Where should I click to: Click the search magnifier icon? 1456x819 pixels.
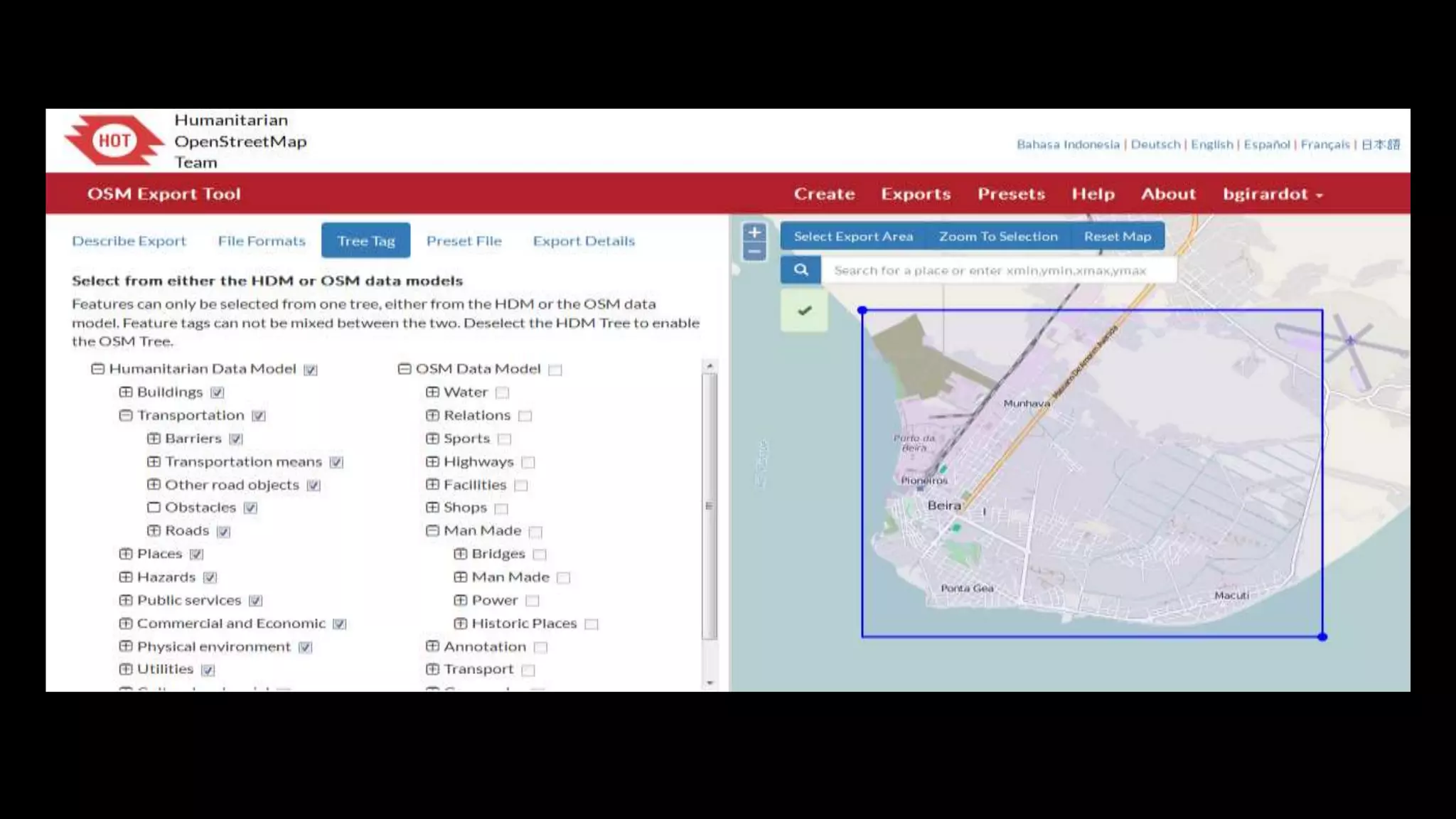tap(801, 270)
